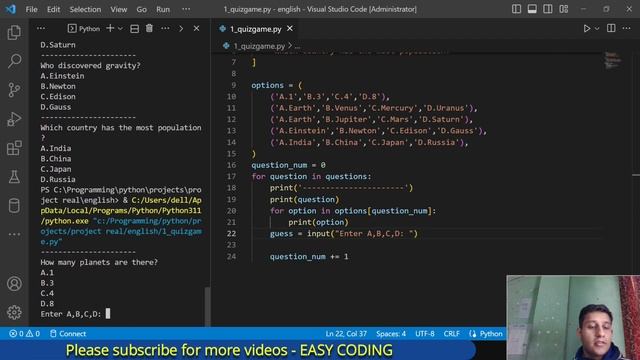Click Connect in the status bar
The height and width of the screenshot is (360, 640).
point(68,333)
